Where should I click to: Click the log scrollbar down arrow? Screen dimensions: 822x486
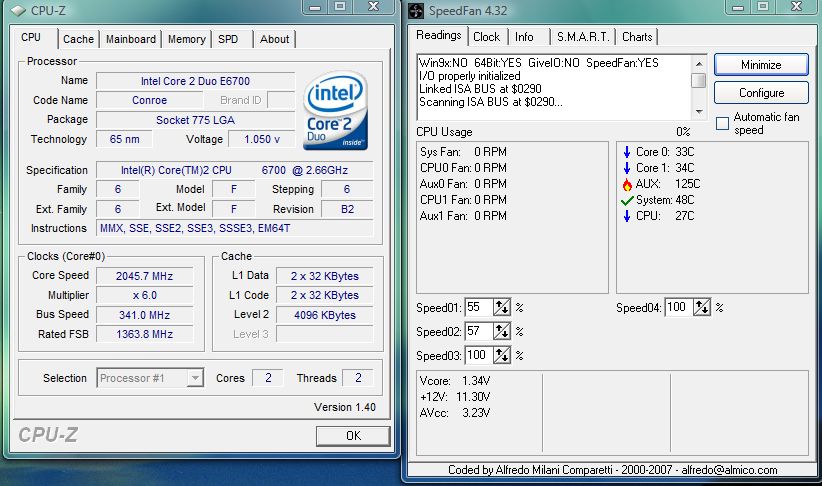[x=699, y=111]
